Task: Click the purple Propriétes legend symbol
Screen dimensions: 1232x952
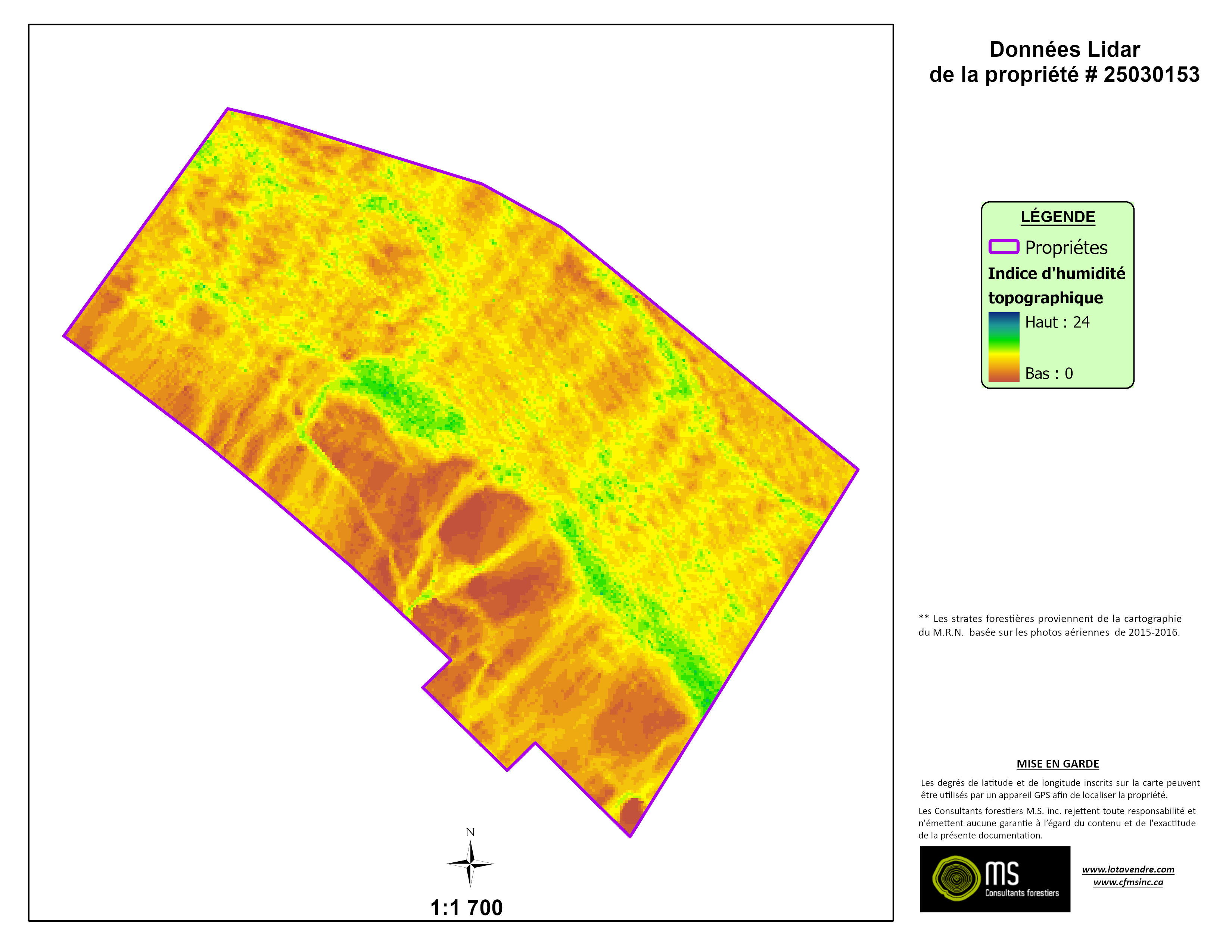Action: [1004, 247]
